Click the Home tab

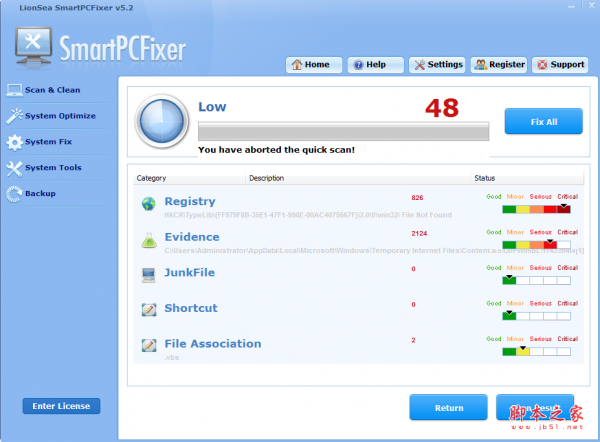pyautogui.click(x=314, y=65)
